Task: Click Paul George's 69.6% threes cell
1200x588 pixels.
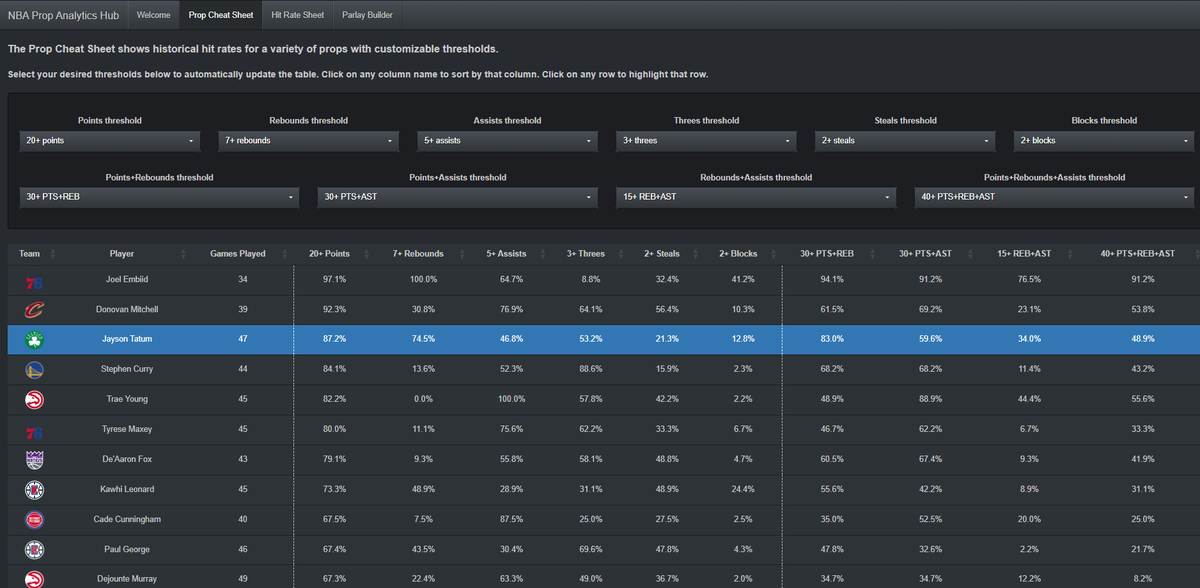Action: pyautogui.click(x=589, y=549)
